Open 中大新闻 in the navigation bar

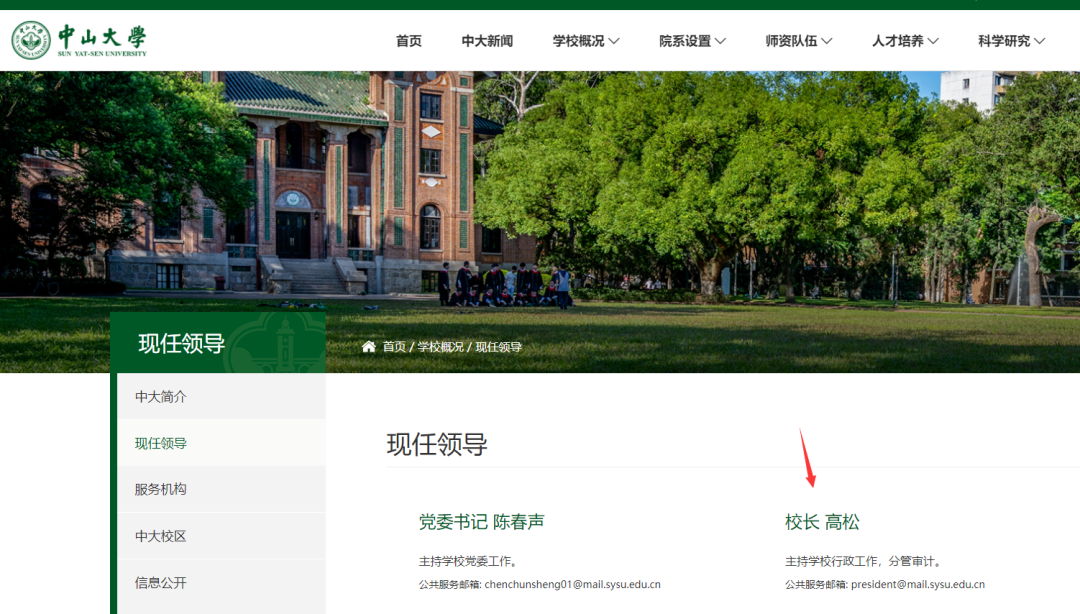tap(487, 41)
